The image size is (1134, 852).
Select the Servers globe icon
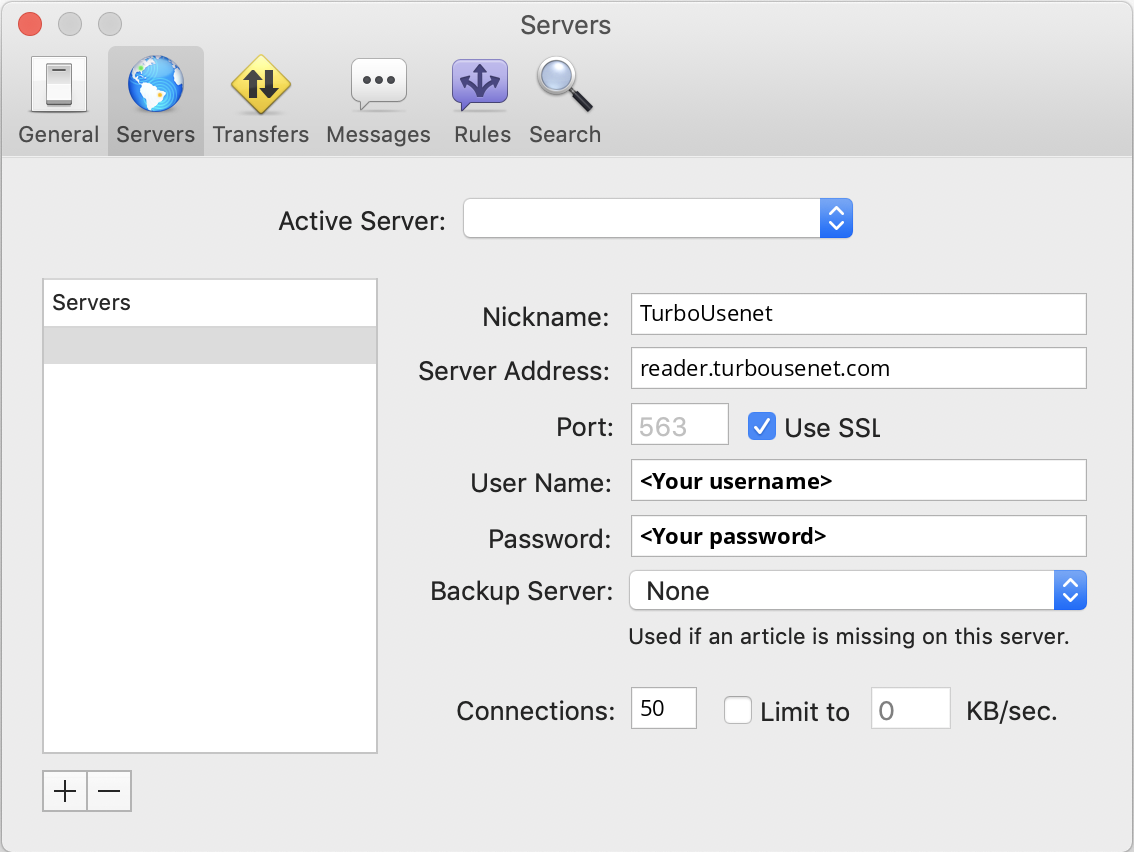click(x=155, y=85)
